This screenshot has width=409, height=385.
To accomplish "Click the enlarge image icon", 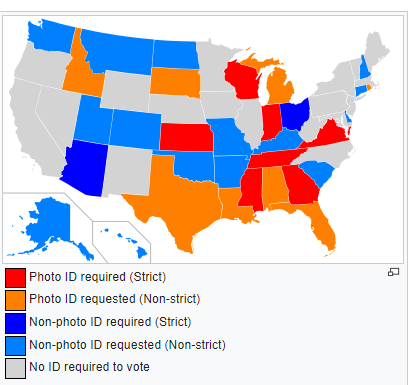I will point(393,272).
